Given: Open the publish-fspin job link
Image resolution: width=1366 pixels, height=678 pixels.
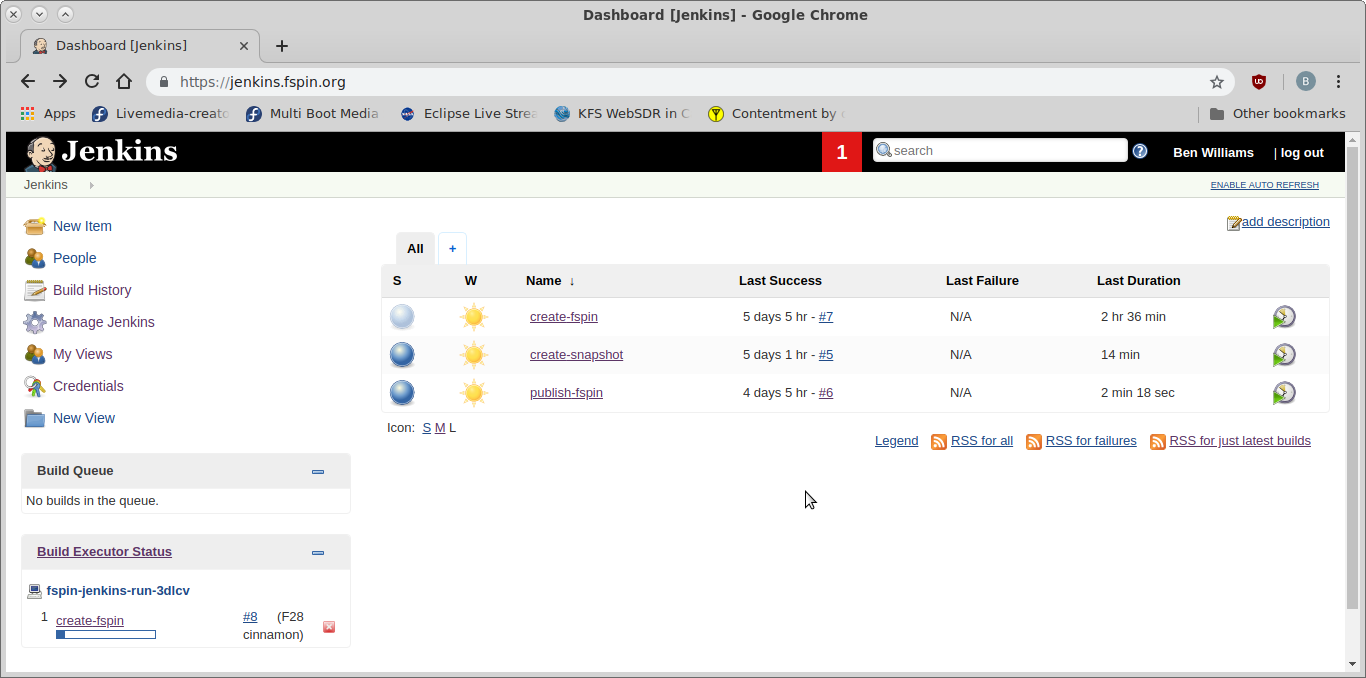Looking at the screenshot, I should [x=566, y=393].
